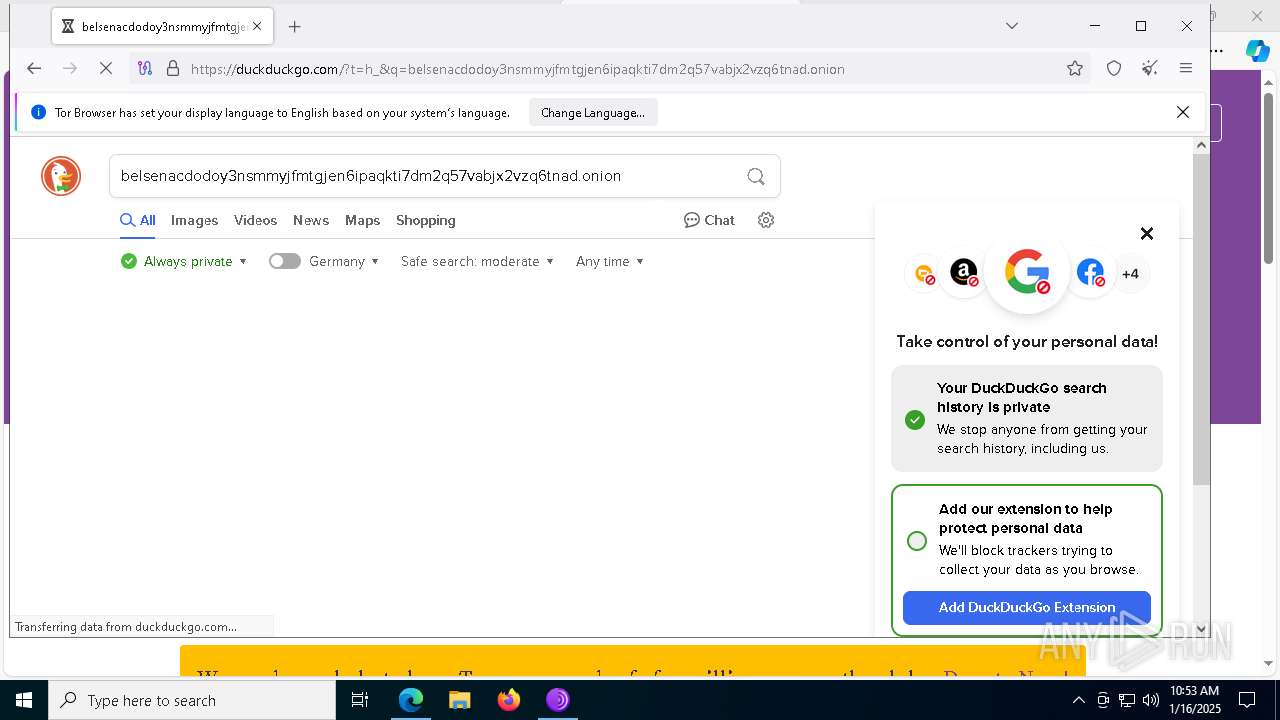Open the Windows Start menu
Screen dimensions: 1280x720
click(24, 700)
